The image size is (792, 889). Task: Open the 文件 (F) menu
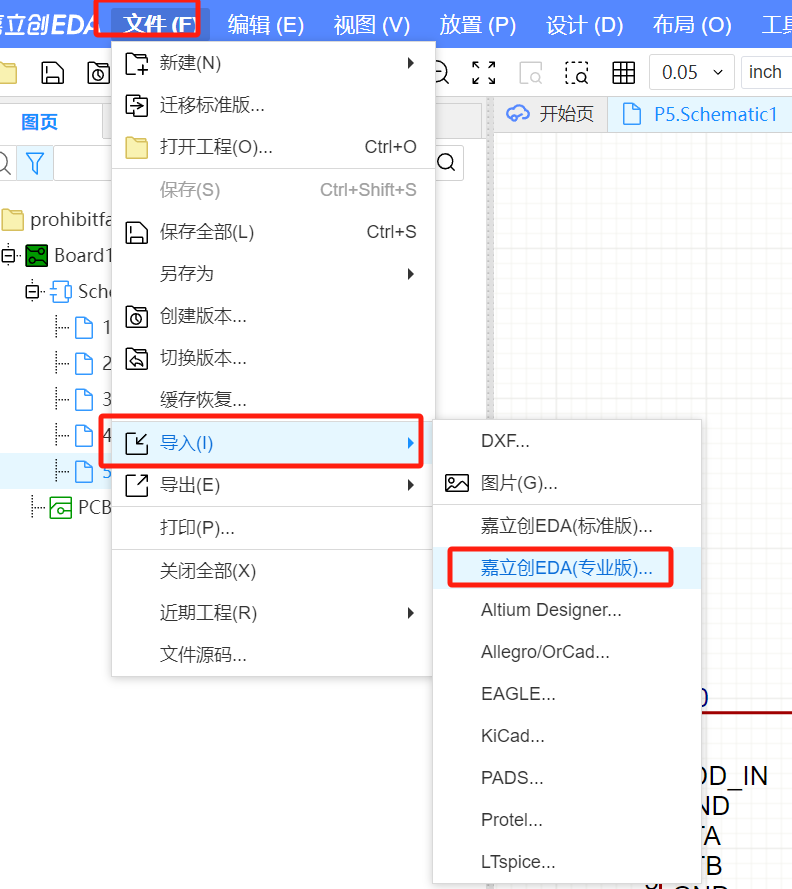tap(160, 24)
